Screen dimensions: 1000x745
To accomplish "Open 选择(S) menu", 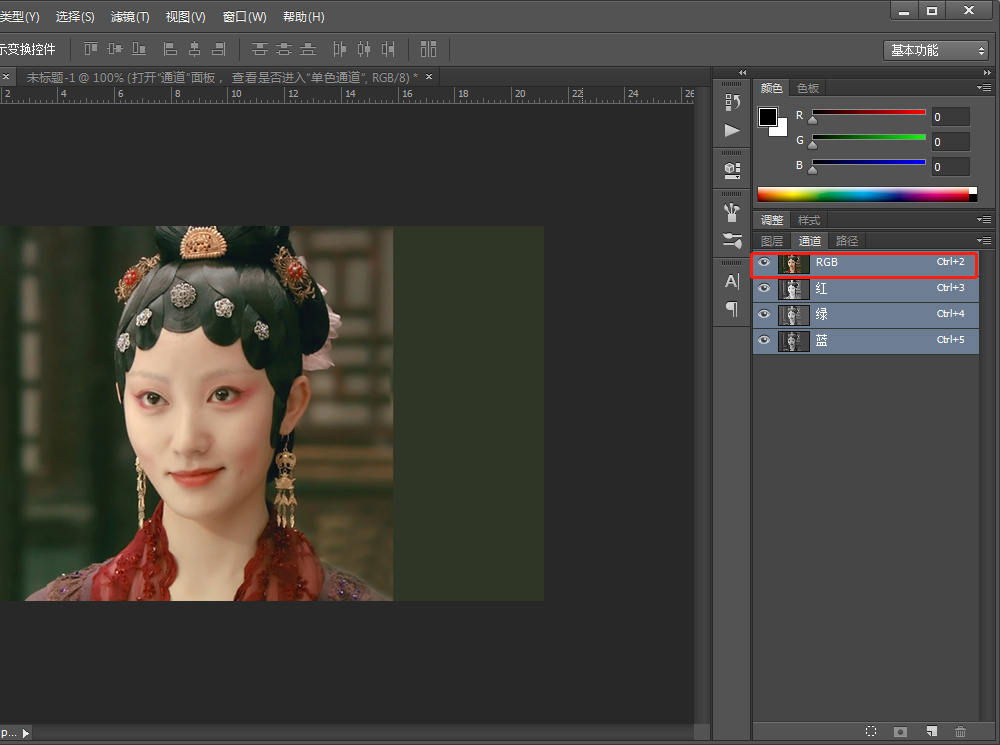I will (75, 17).
